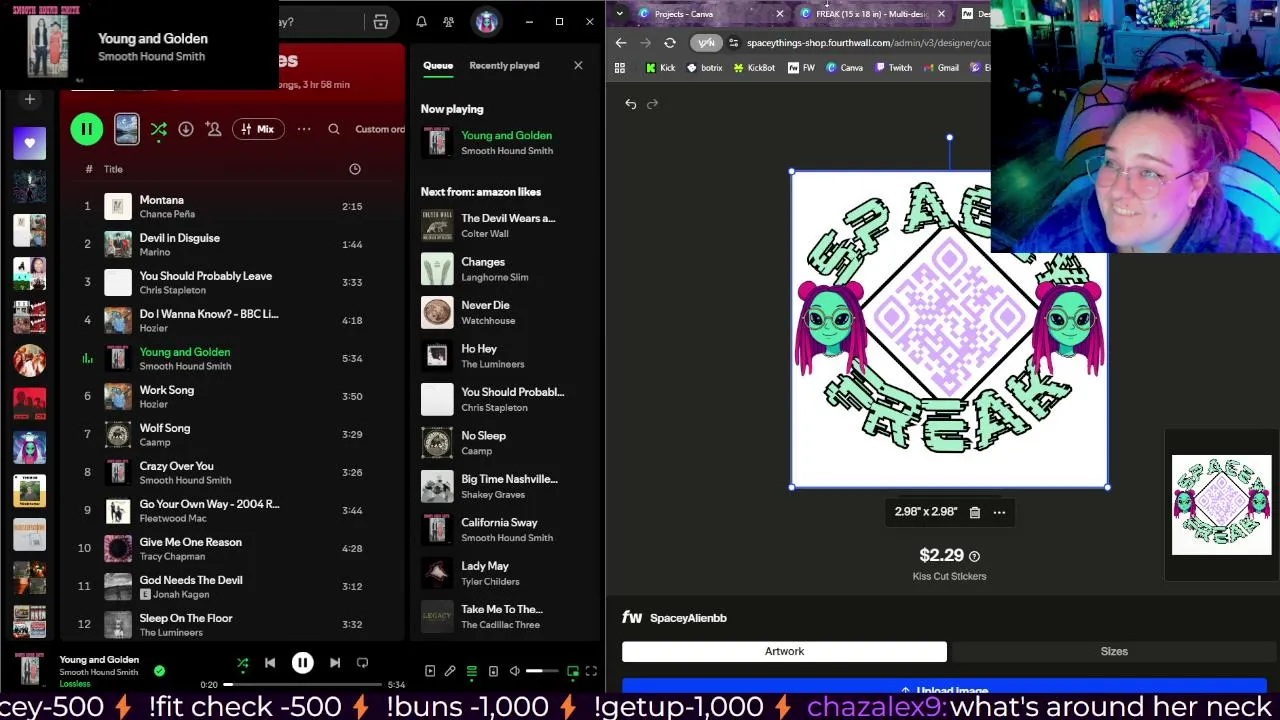Open Liked Songs heart in sidebar
This screenshot has width=1280, height=720.
click(x=29, y=143)
